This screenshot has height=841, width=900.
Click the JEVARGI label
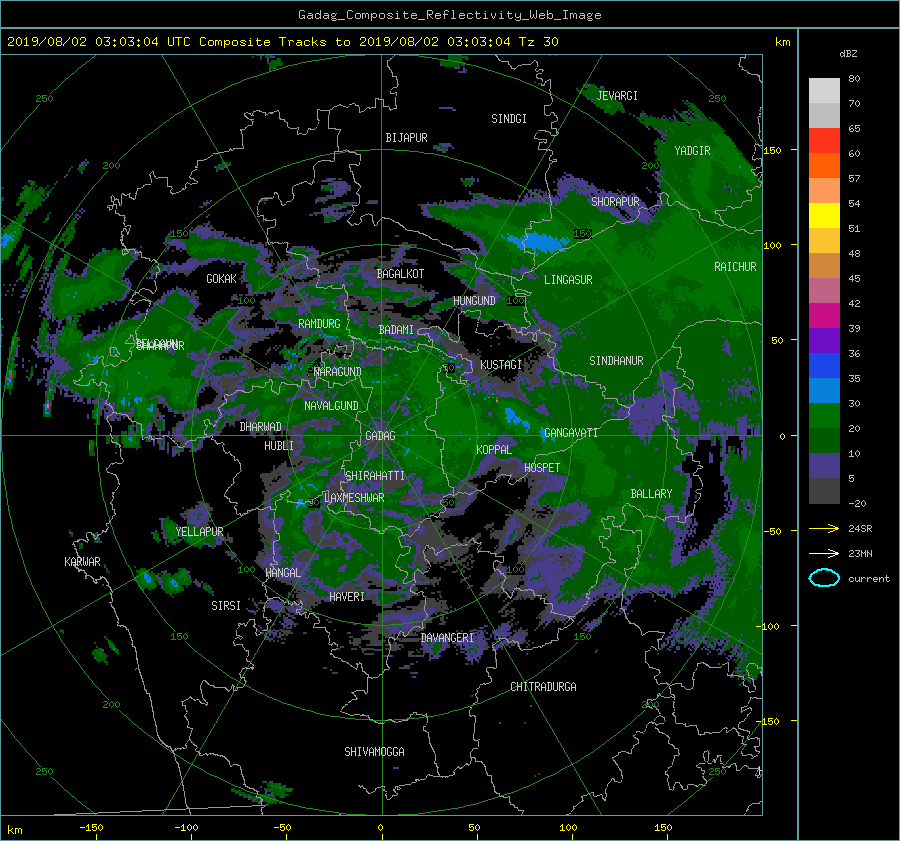coord(617,96)
